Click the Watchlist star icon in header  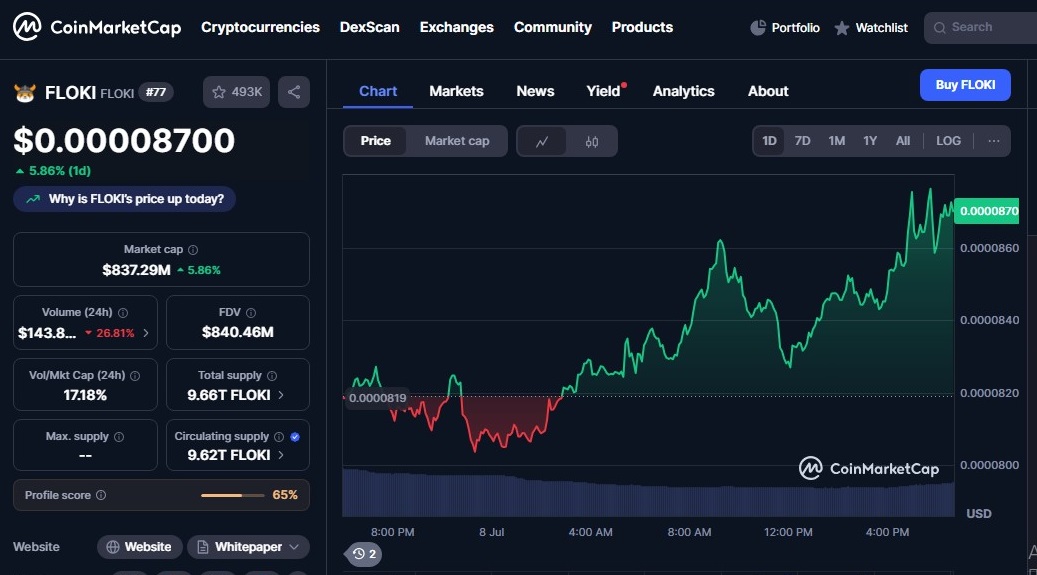pos(841,28)
